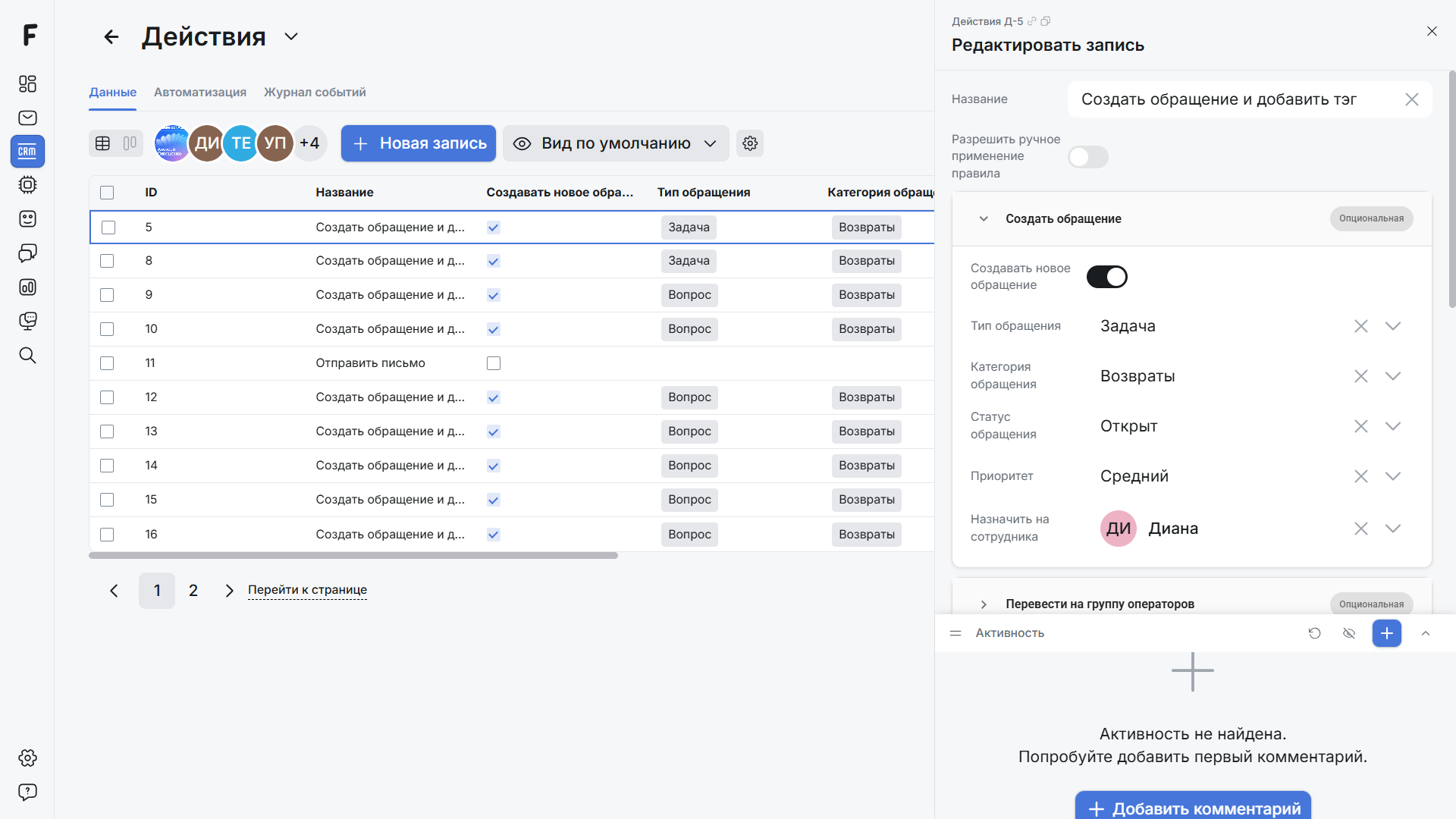Click Перейти к странице link
The image size is (1456, 819).
307,590
